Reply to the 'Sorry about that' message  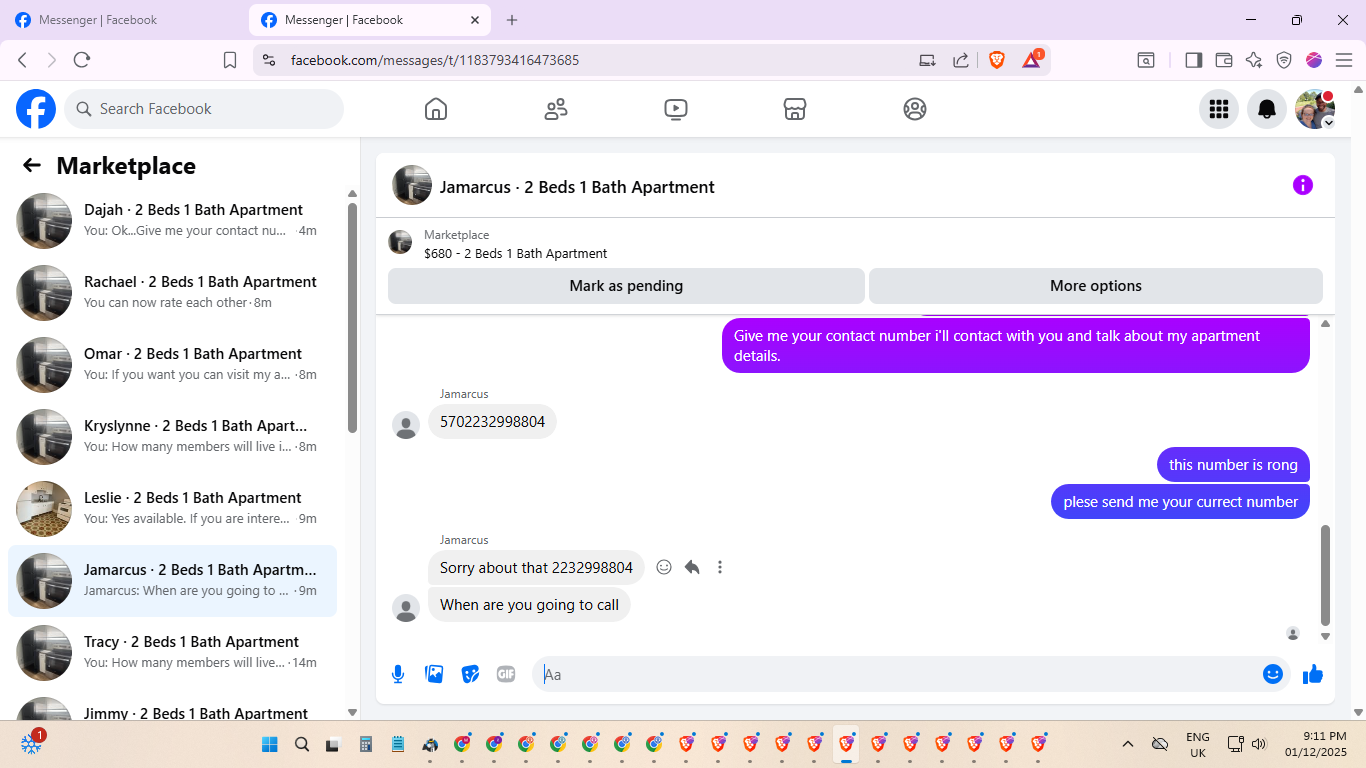(692, 567)
